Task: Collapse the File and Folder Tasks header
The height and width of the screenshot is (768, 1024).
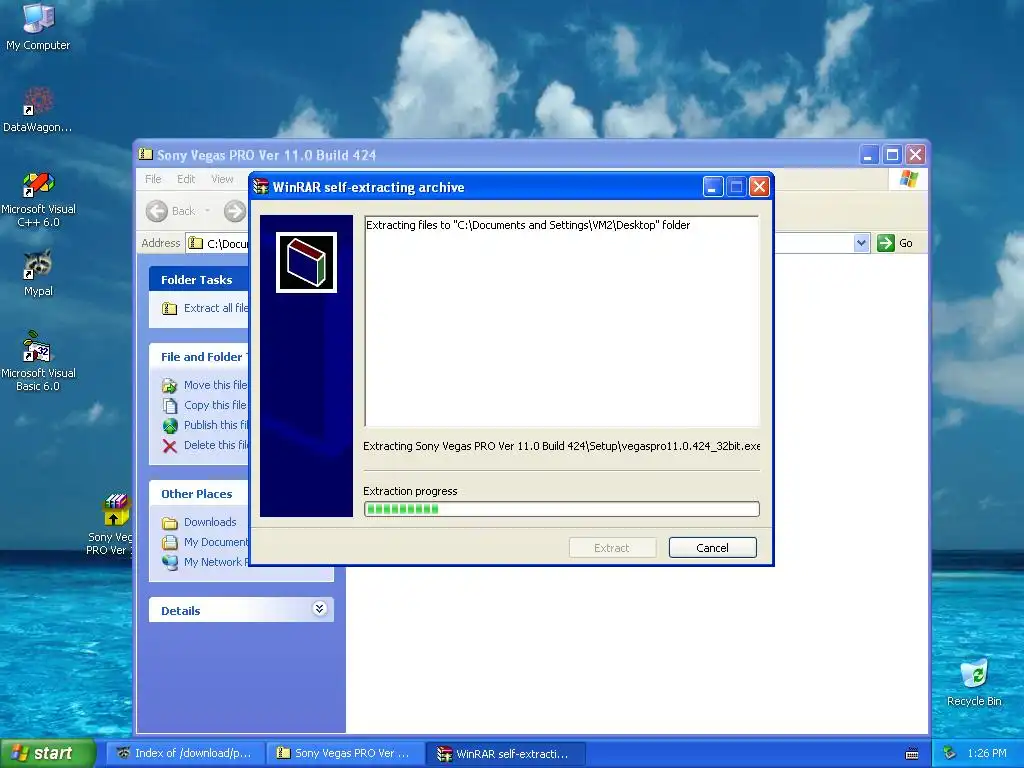Action: click(x=199, y=357)
